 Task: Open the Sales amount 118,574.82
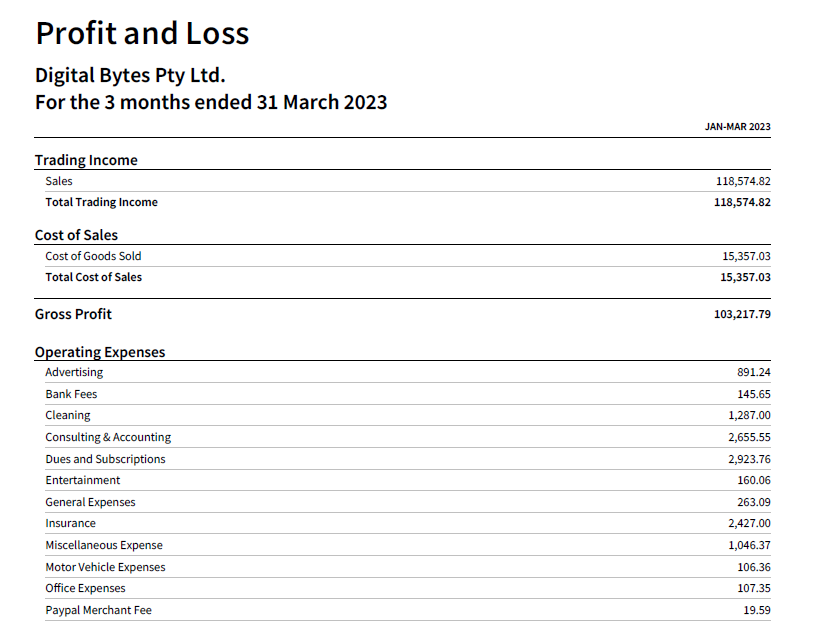click(743, 181)
